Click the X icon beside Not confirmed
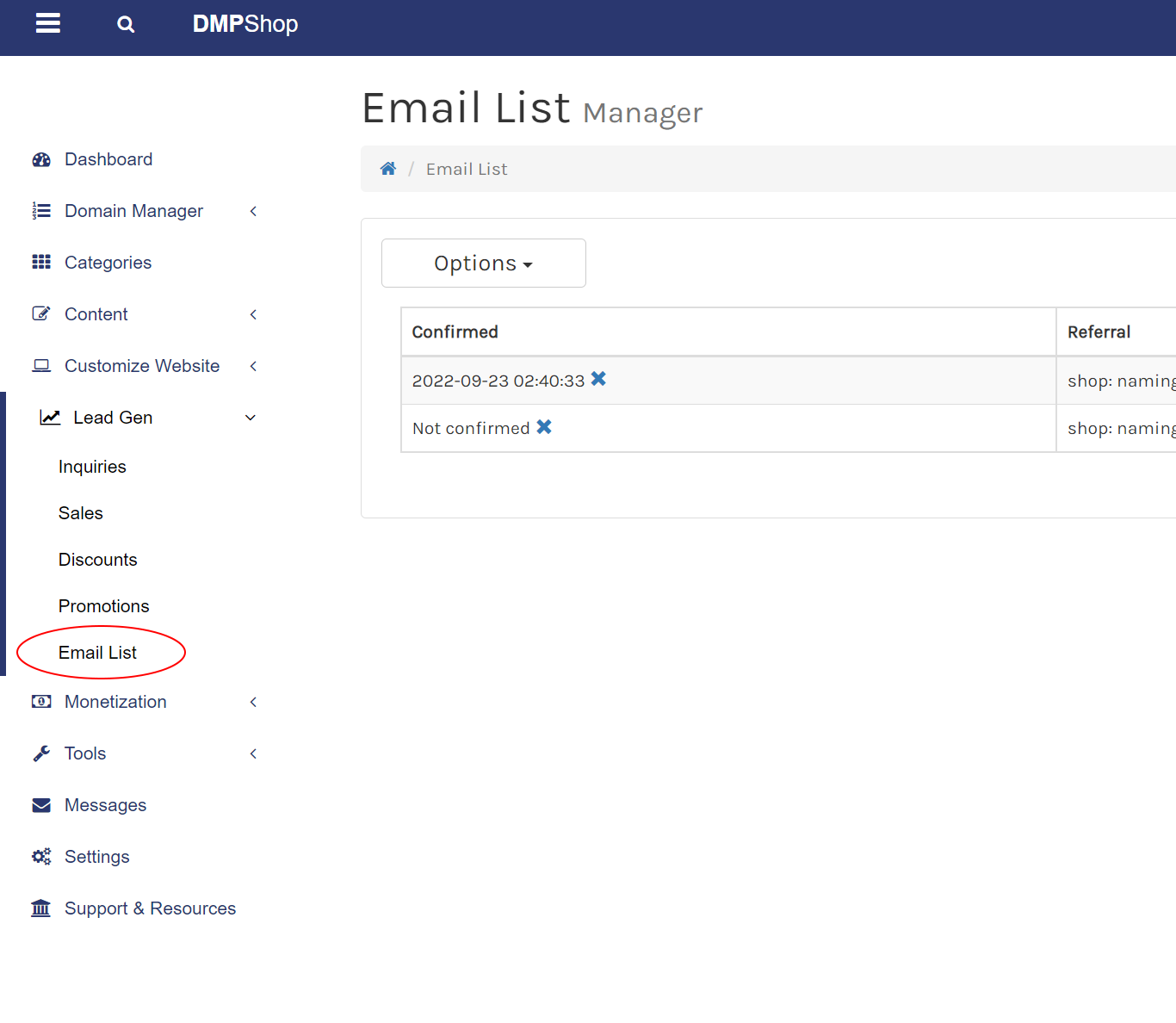The image size is (1176, 1023). (x=544, y=427)
